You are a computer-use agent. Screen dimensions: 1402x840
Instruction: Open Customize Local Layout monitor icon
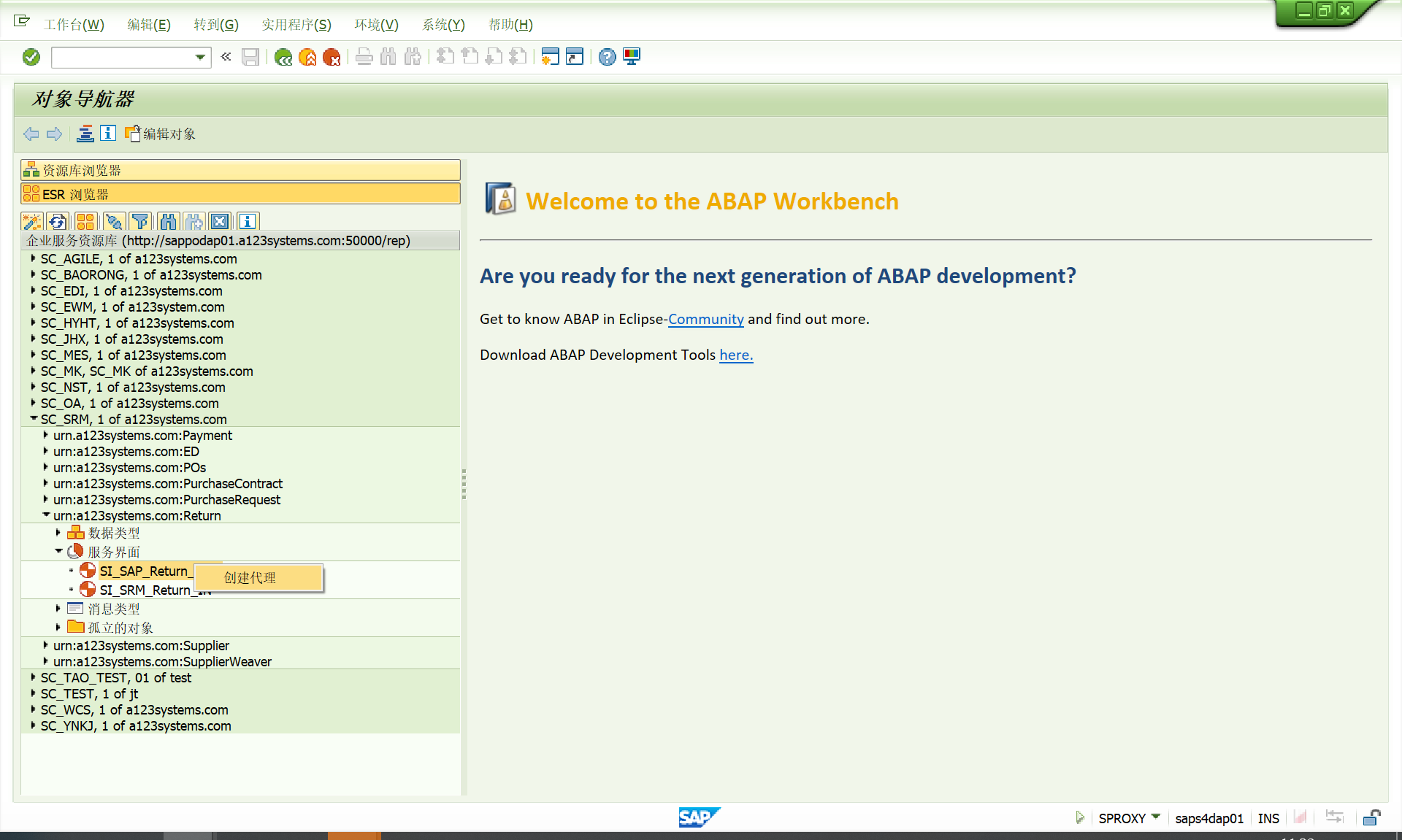632,57
